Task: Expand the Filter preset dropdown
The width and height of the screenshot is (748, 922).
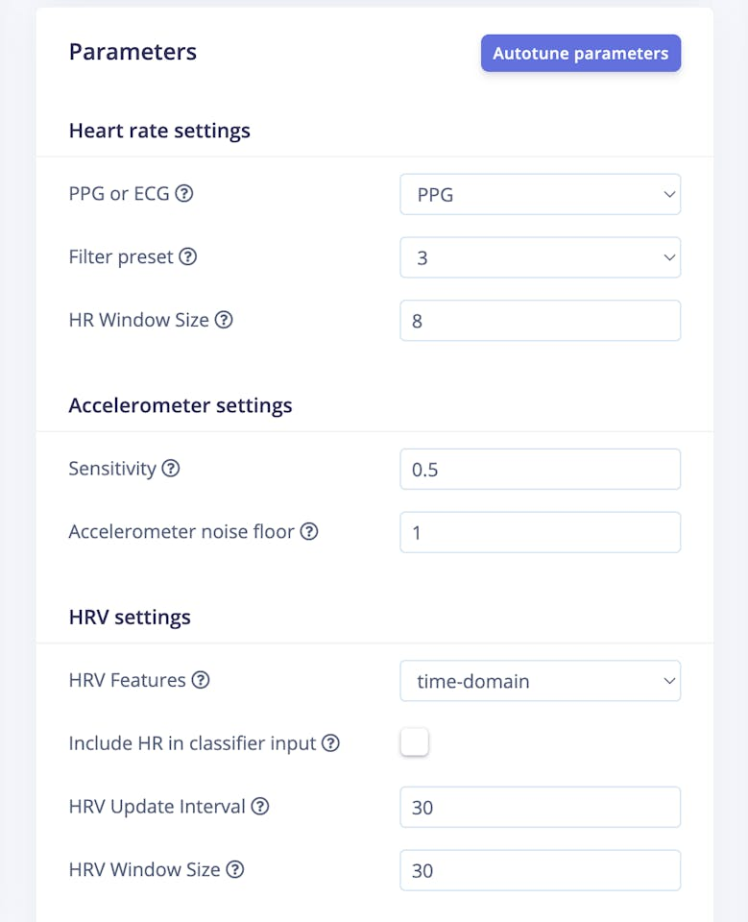Action: pos(540,258)
